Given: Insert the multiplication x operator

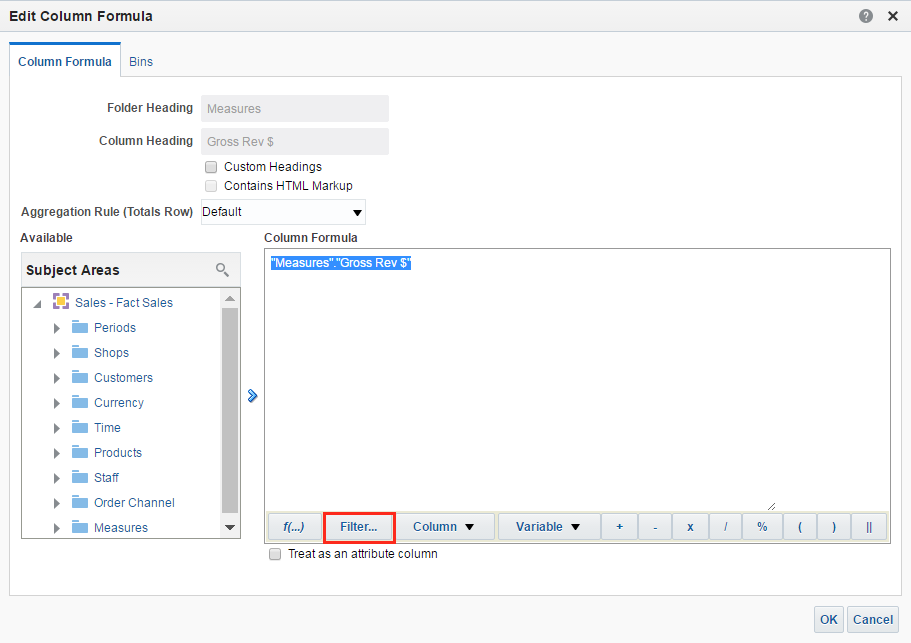Looking at the screenshot, I should [690, 527].
